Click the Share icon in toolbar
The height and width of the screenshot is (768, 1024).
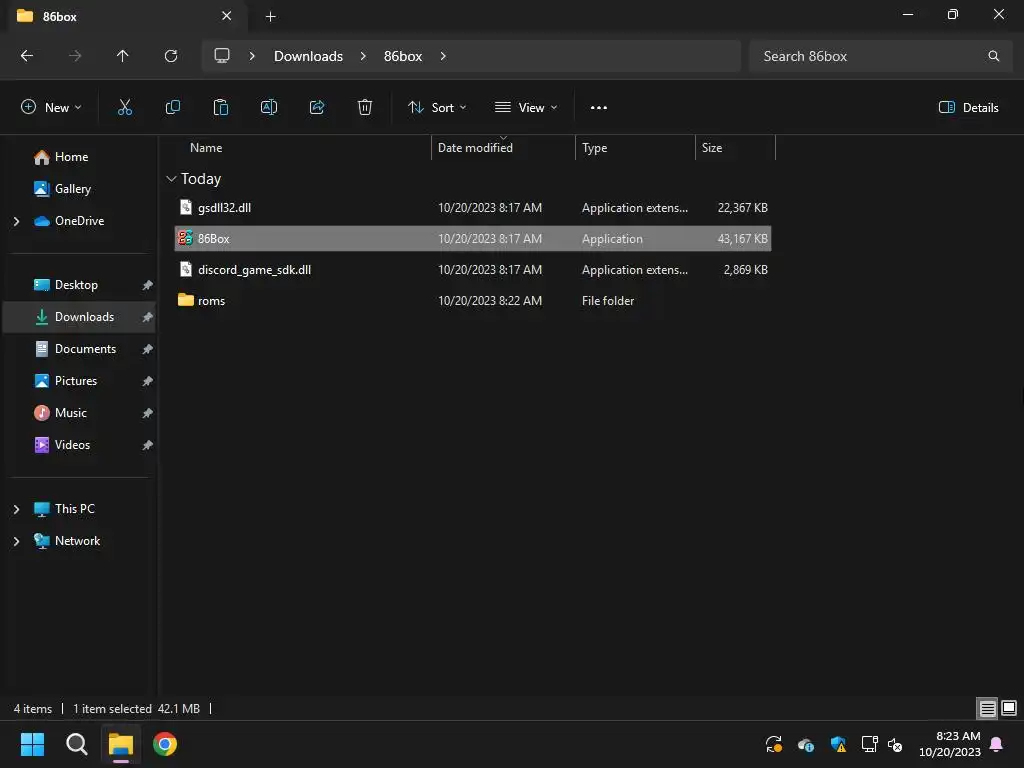click(317, 108)
